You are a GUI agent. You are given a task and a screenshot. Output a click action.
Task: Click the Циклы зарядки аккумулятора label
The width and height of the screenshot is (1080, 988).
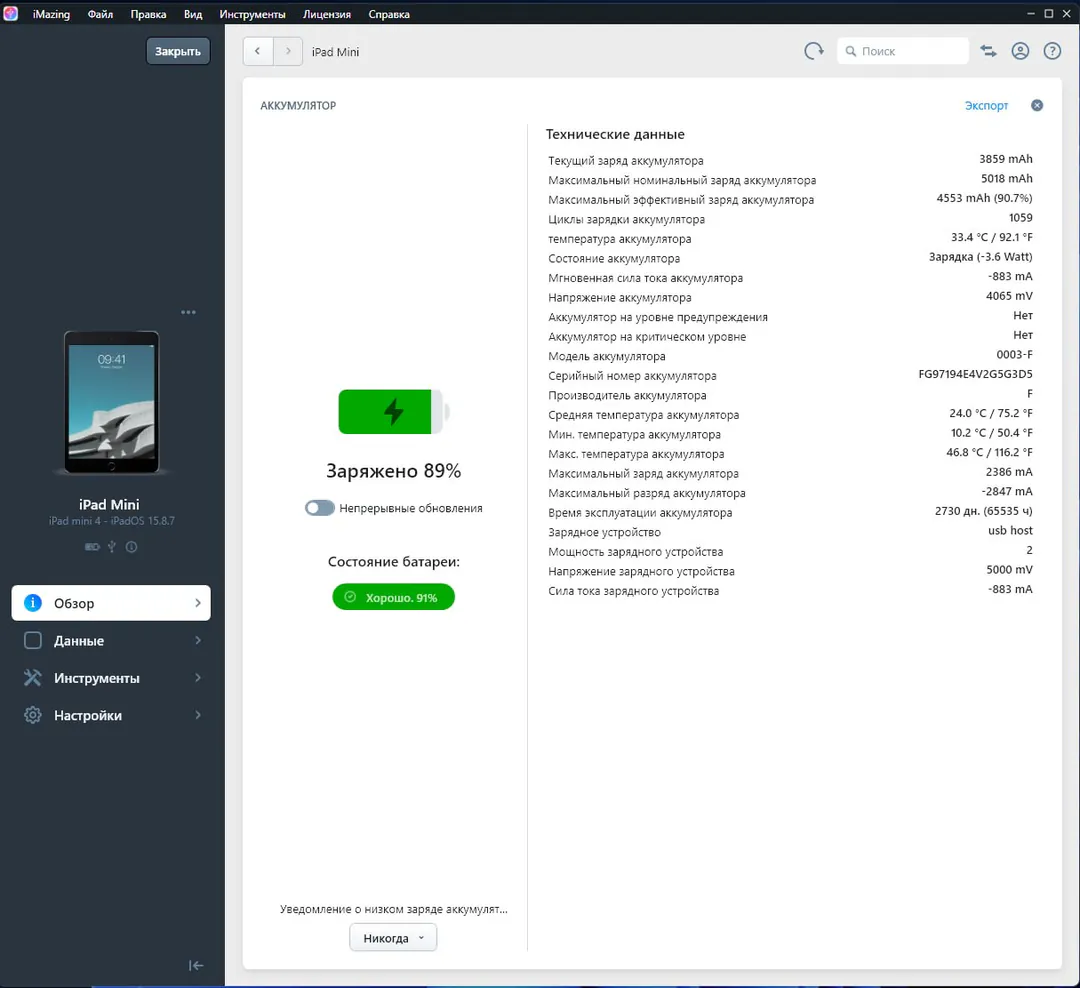[x=626, y=219]
